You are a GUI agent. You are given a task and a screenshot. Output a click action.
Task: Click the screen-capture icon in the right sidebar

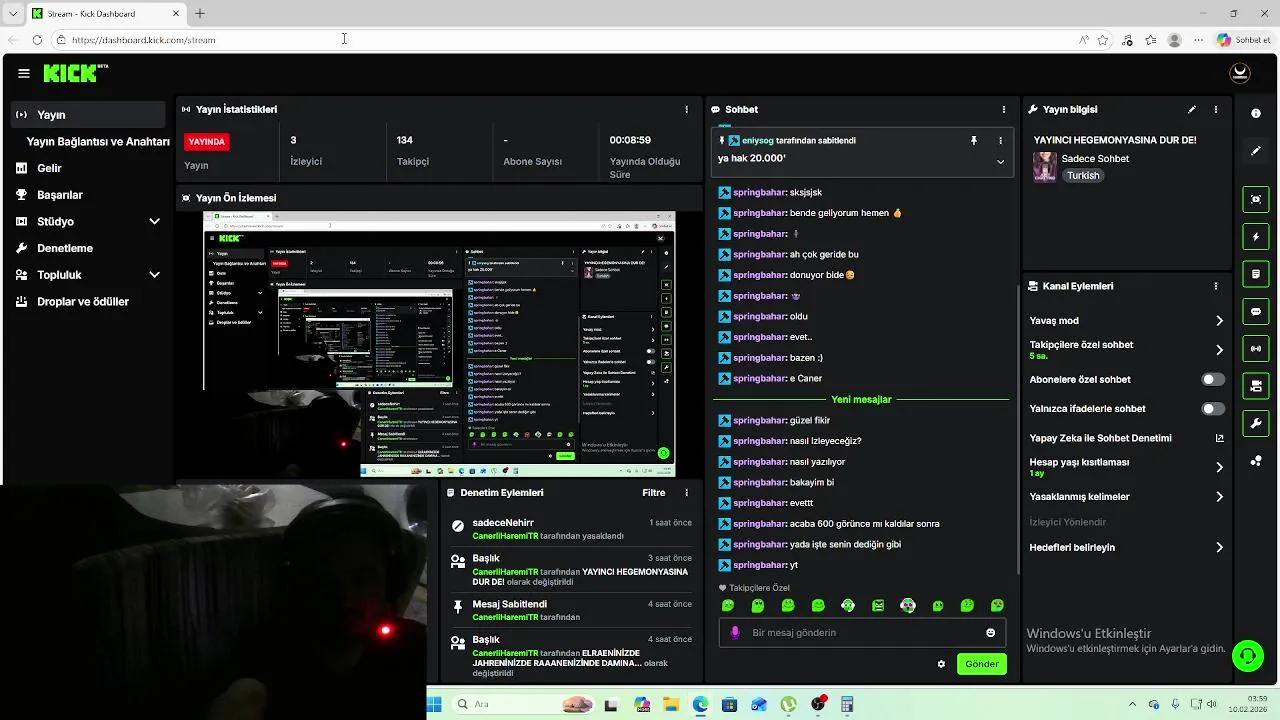[x=1256, y=199]
